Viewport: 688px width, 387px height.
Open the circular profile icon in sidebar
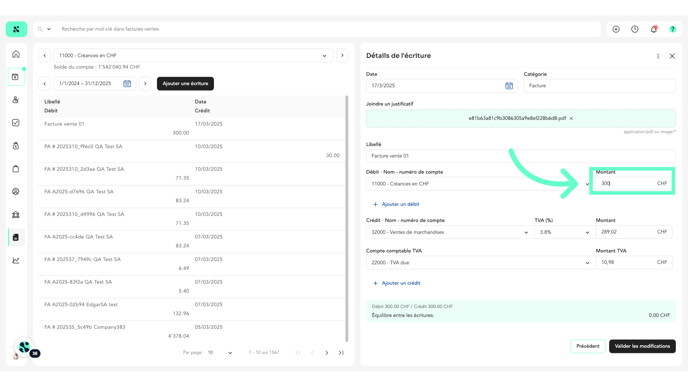point(16,192)
